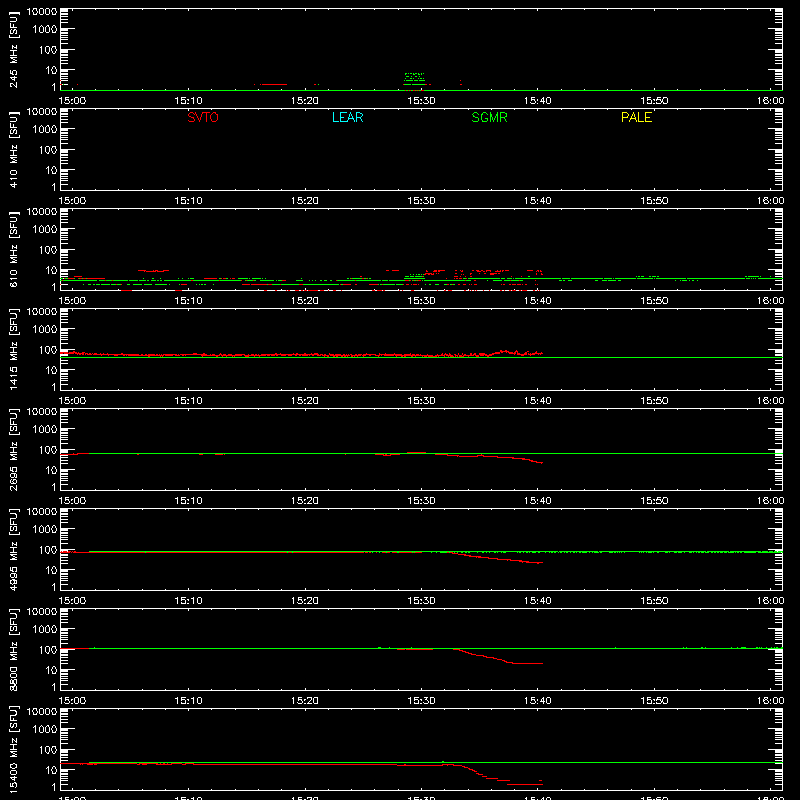Click 15:10 time label under 2695 MHz plot
The height and width of the screenshot is (800, 800).
pos(189,501)
